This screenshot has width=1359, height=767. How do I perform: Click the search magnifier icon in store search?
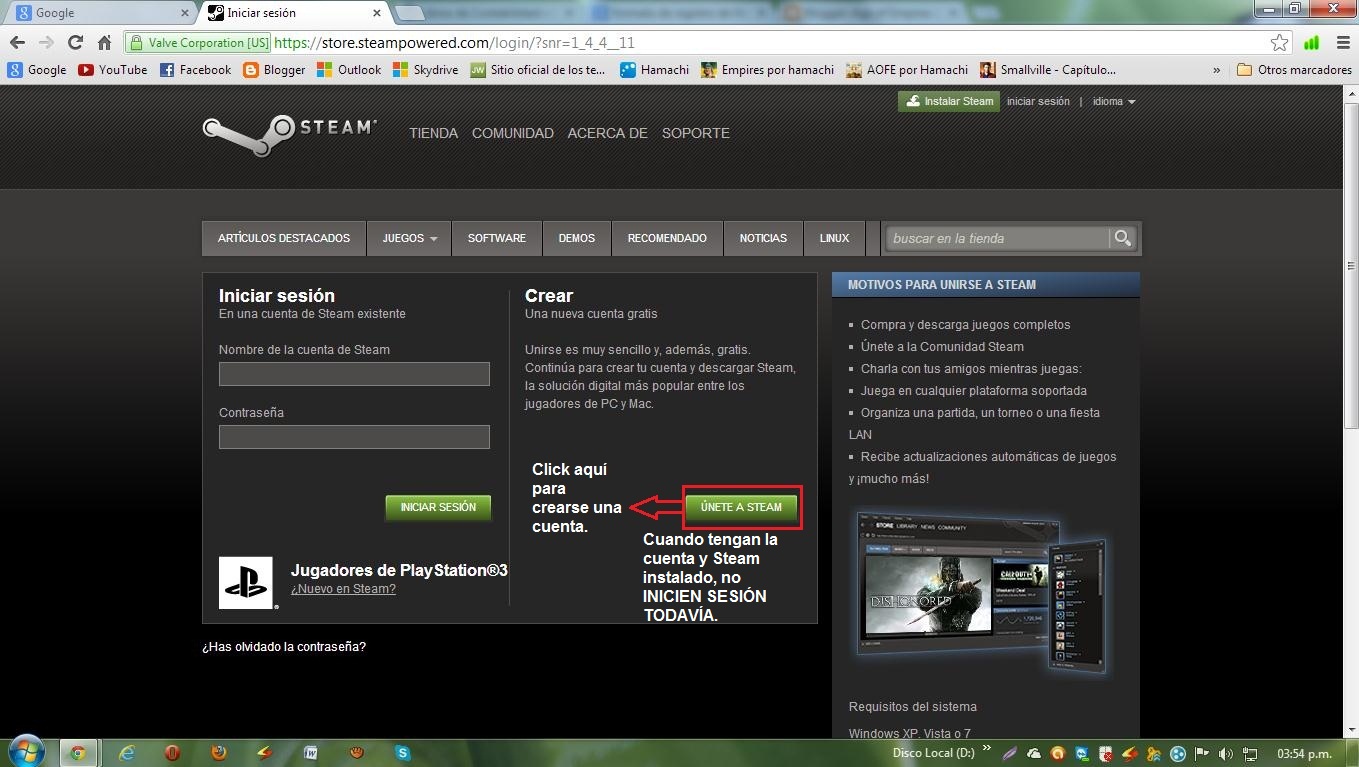(1123, 238)
